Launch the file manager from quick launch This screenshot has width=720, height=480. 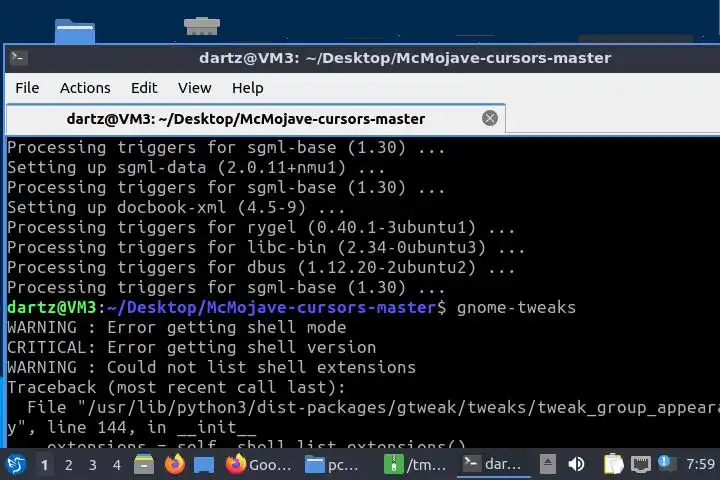[144, 464]
